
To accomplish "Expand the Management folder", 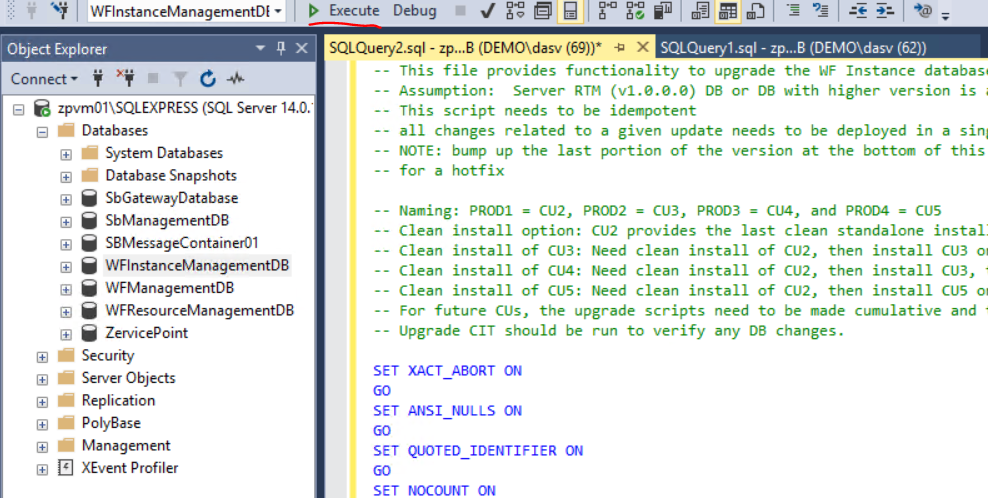I will 42,446.
